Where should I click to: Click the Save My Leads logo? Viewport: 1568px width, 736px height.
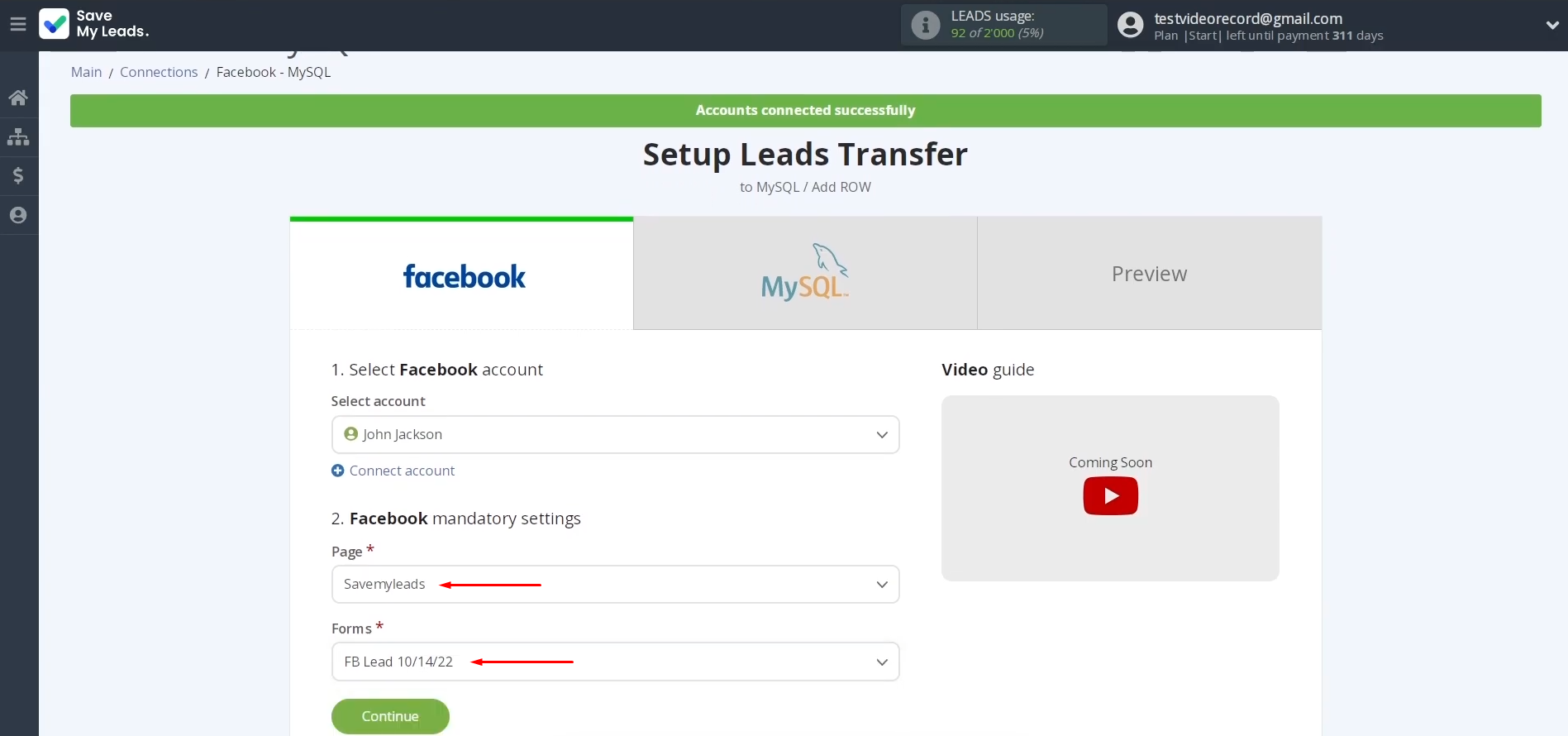pyautogui.click(x=94, y=24)
